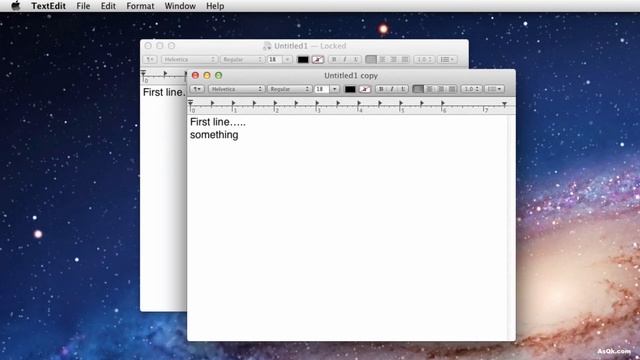
Task: Toggle bold in Untitled1 copy toolbar
Action: [x=381, y=89]
